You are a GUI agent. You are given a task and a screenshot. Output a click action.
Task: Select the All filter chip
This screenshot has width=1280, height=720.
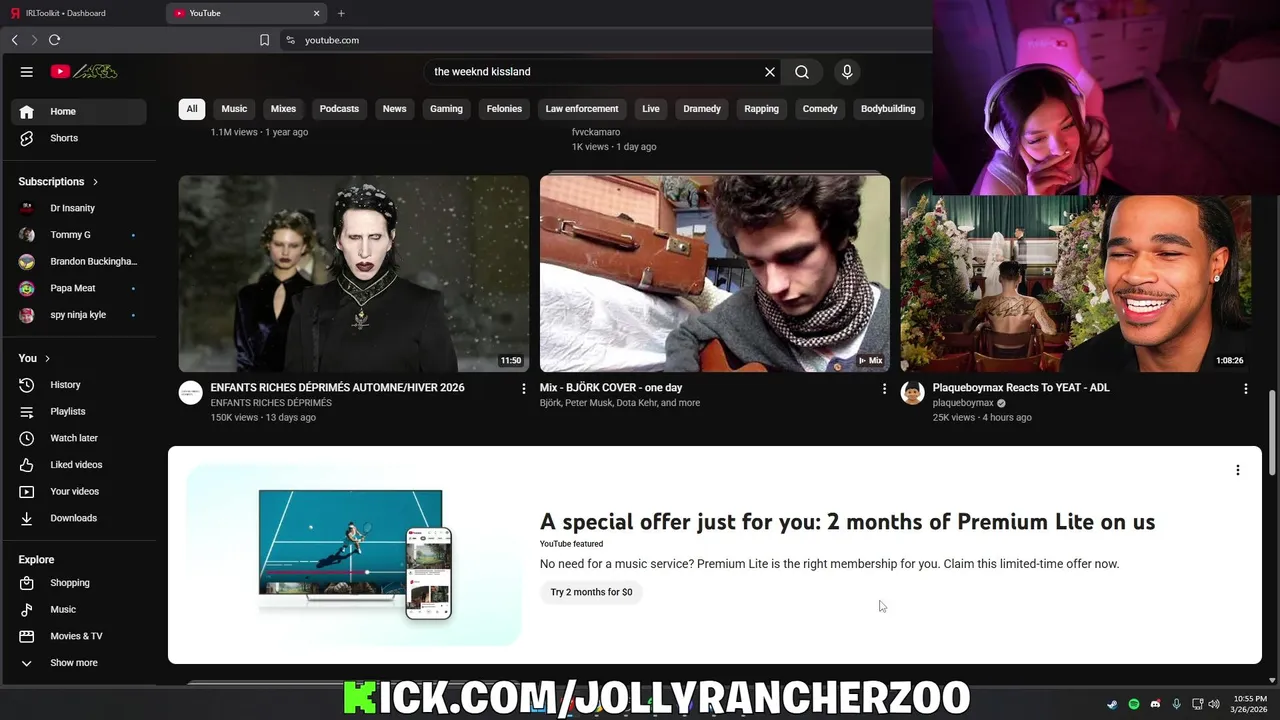point(192,109)
